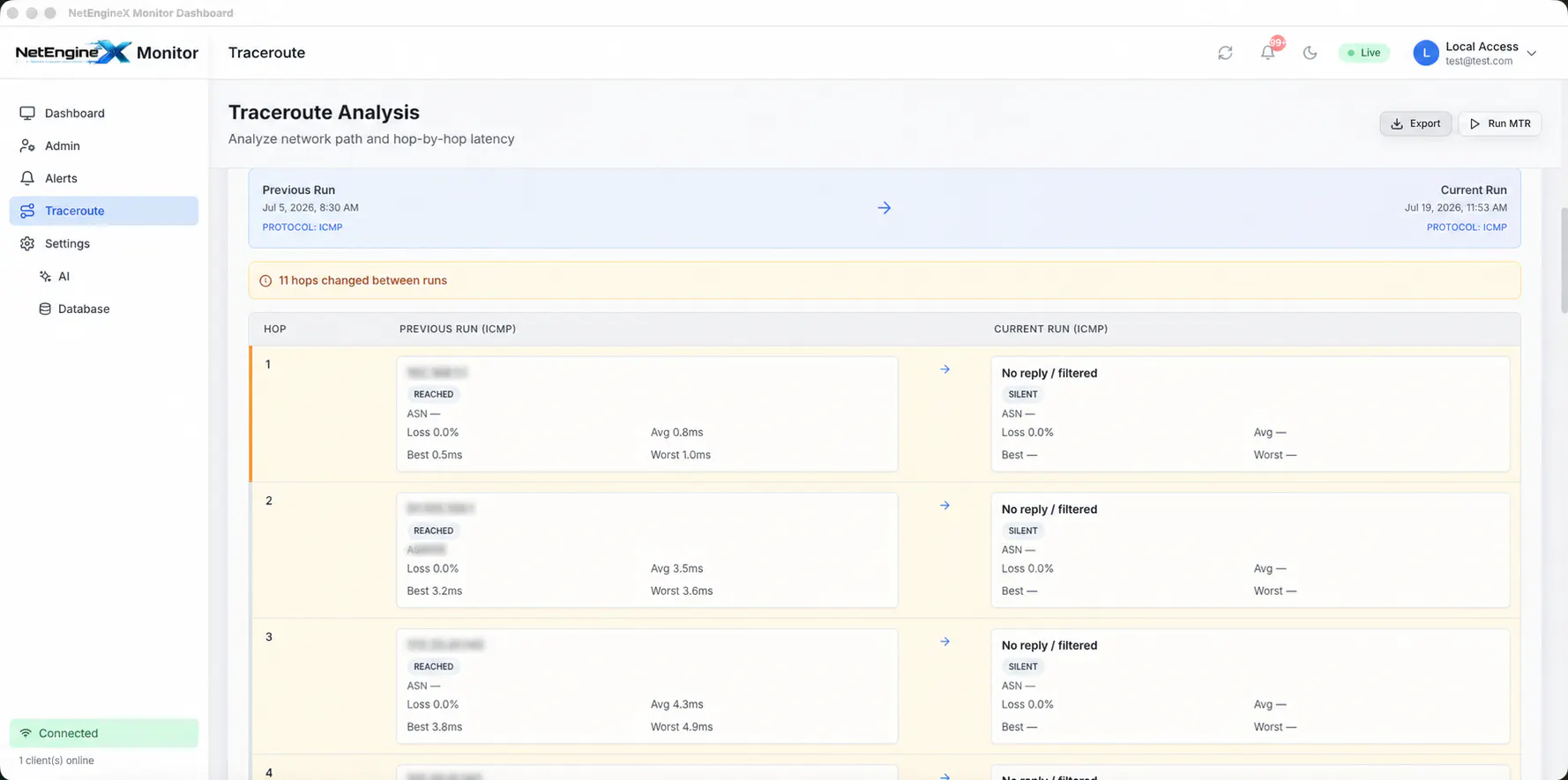
Task: Open Alerts in the sidebar
Action: pos(104,178)
